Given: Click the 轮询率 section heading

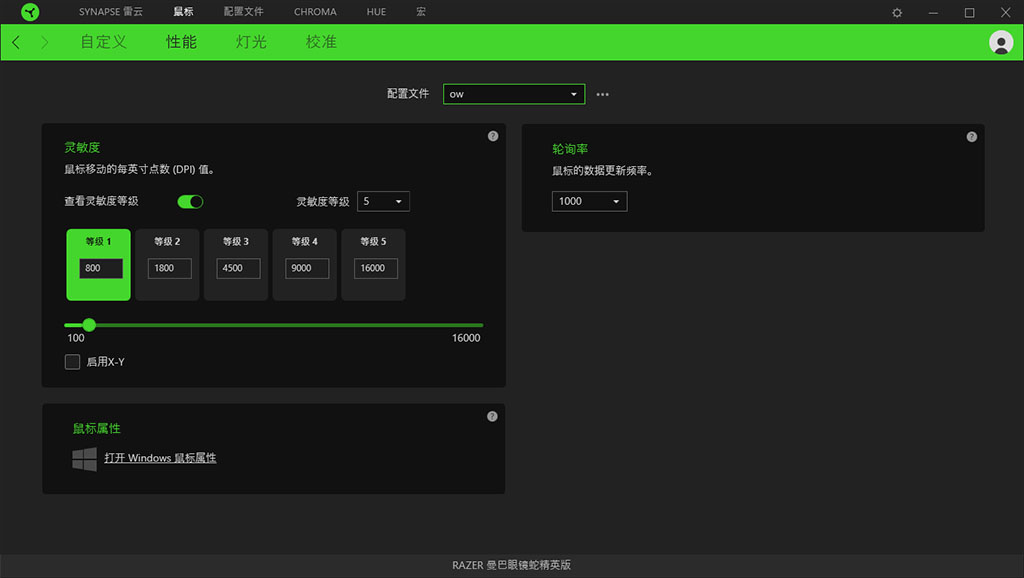Looking at the screenshot, I should click(x=570, y=149).
